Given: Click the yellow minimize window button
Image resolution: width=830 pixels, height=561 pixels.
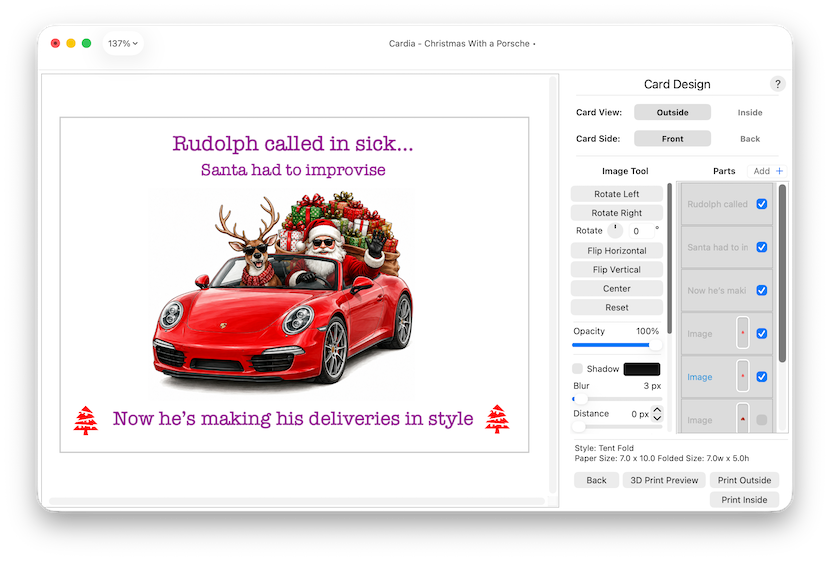Looking at the screenshot, I should point(71,43).
